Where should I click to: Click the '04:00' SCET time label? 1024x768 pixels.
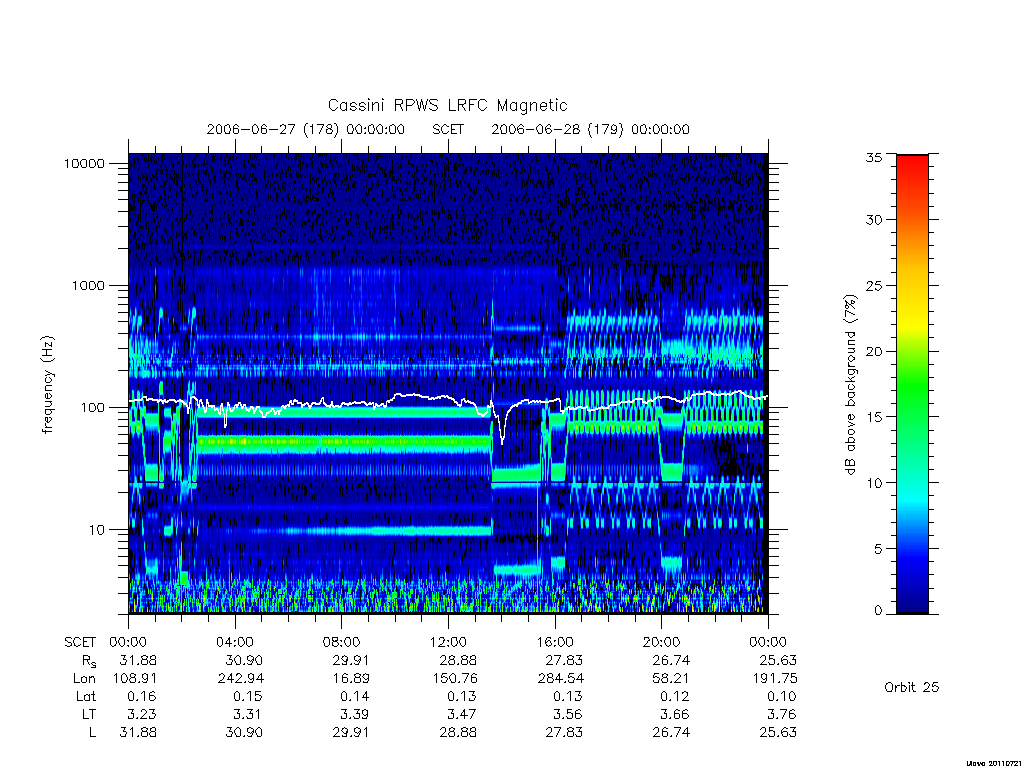coord(234,642)
